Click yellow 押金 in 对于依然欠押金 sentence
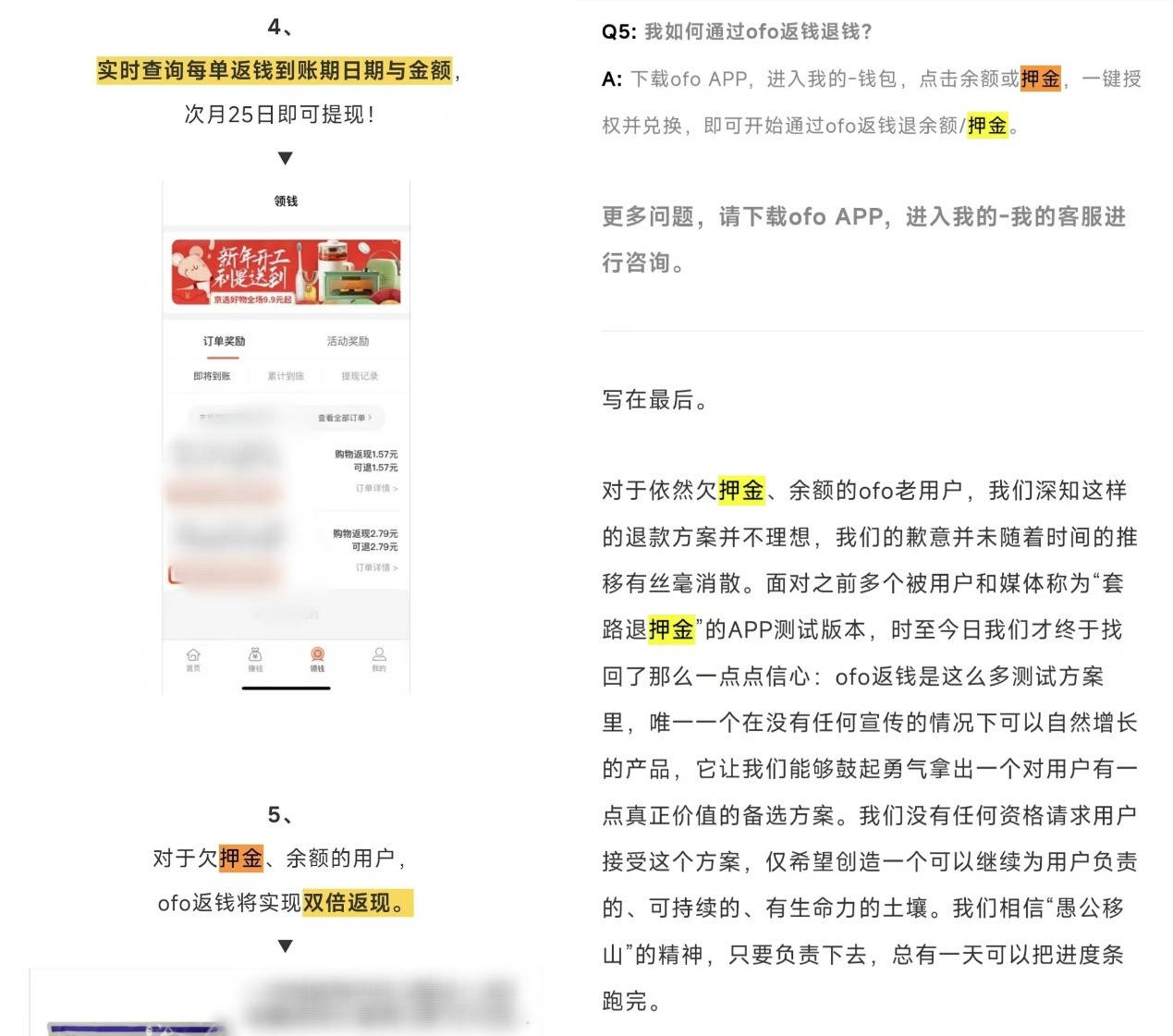Screen dimensions: 1173x1036 tap(741, 490)
